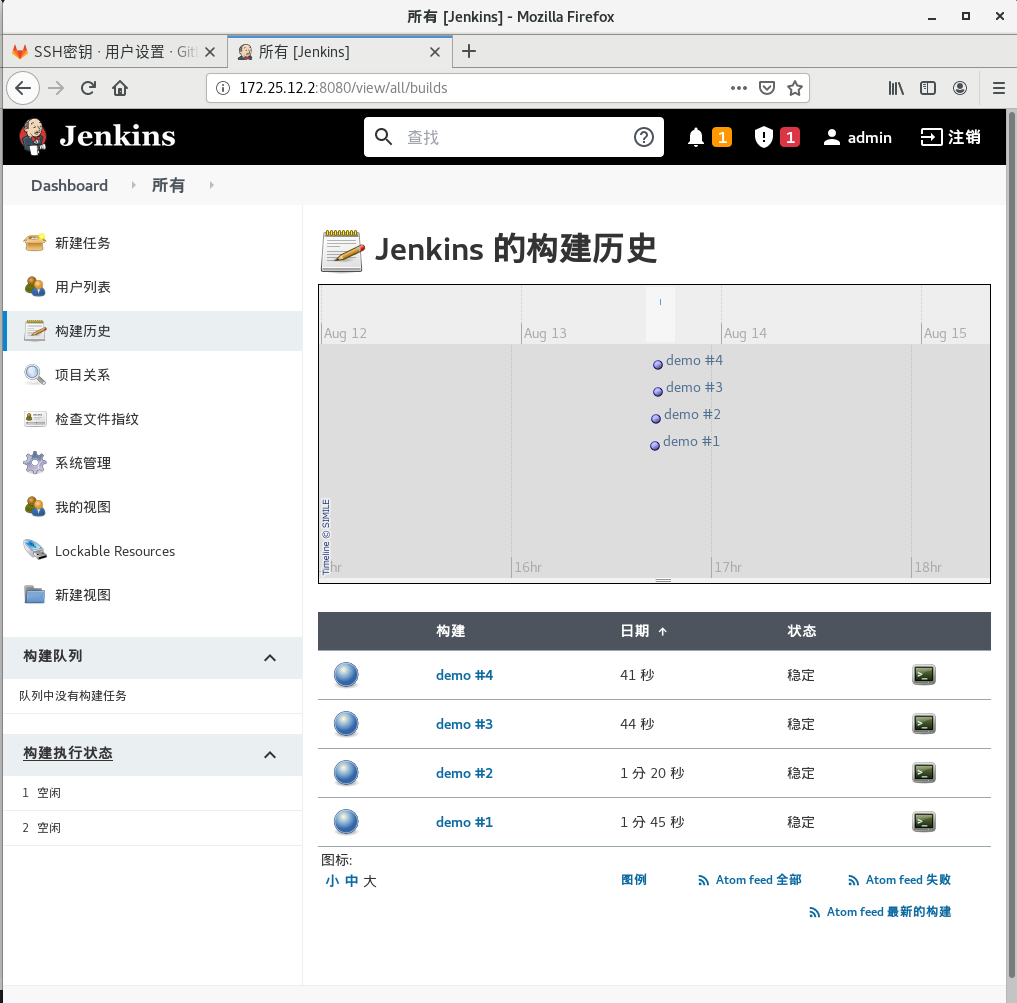Log out with 注销 button

click(950, 137)
